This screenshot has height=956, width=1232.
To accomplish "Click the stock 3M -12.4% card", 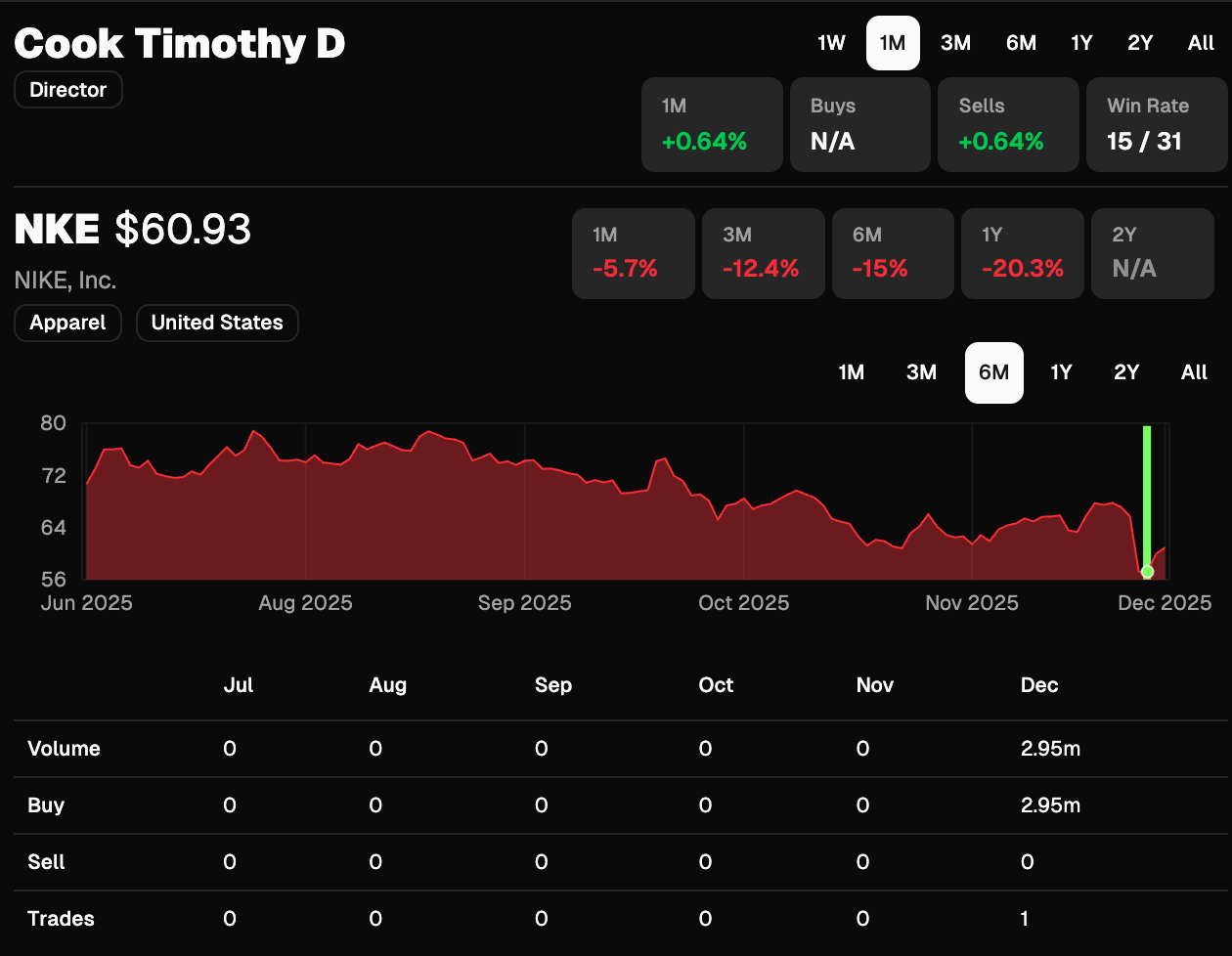I will pyautogui.click(x=763, y=253).
